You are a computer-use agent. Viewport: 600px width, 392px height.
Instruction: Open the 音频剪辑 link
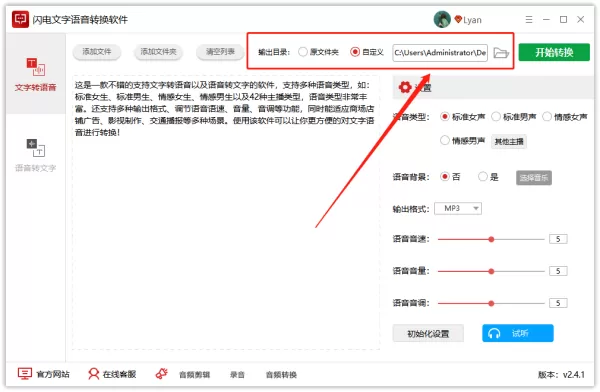point(194,375)
